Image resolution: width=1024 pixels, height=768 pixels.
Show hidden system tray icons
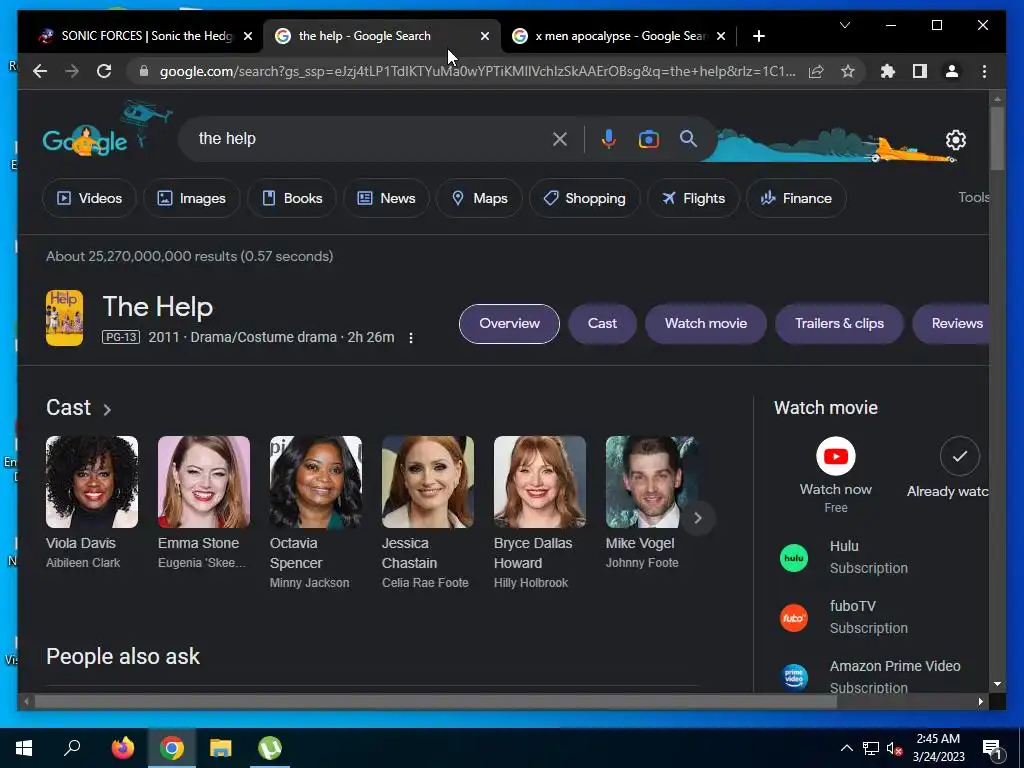[846, 748]
